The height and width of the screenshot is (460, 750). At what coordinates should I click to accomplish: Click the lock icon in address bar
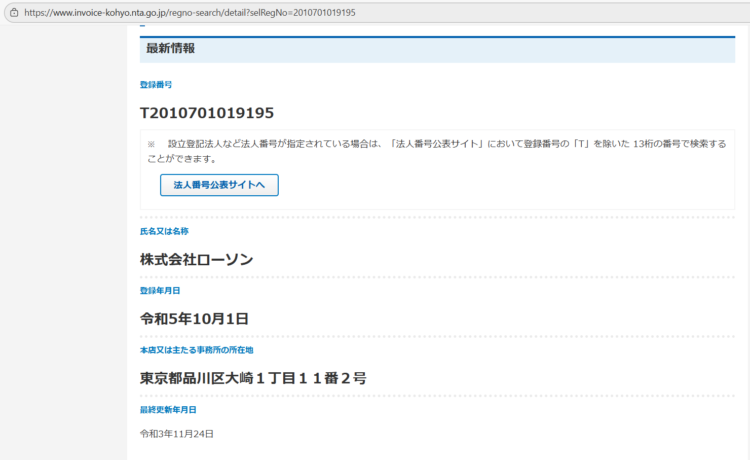click(14, 12)
